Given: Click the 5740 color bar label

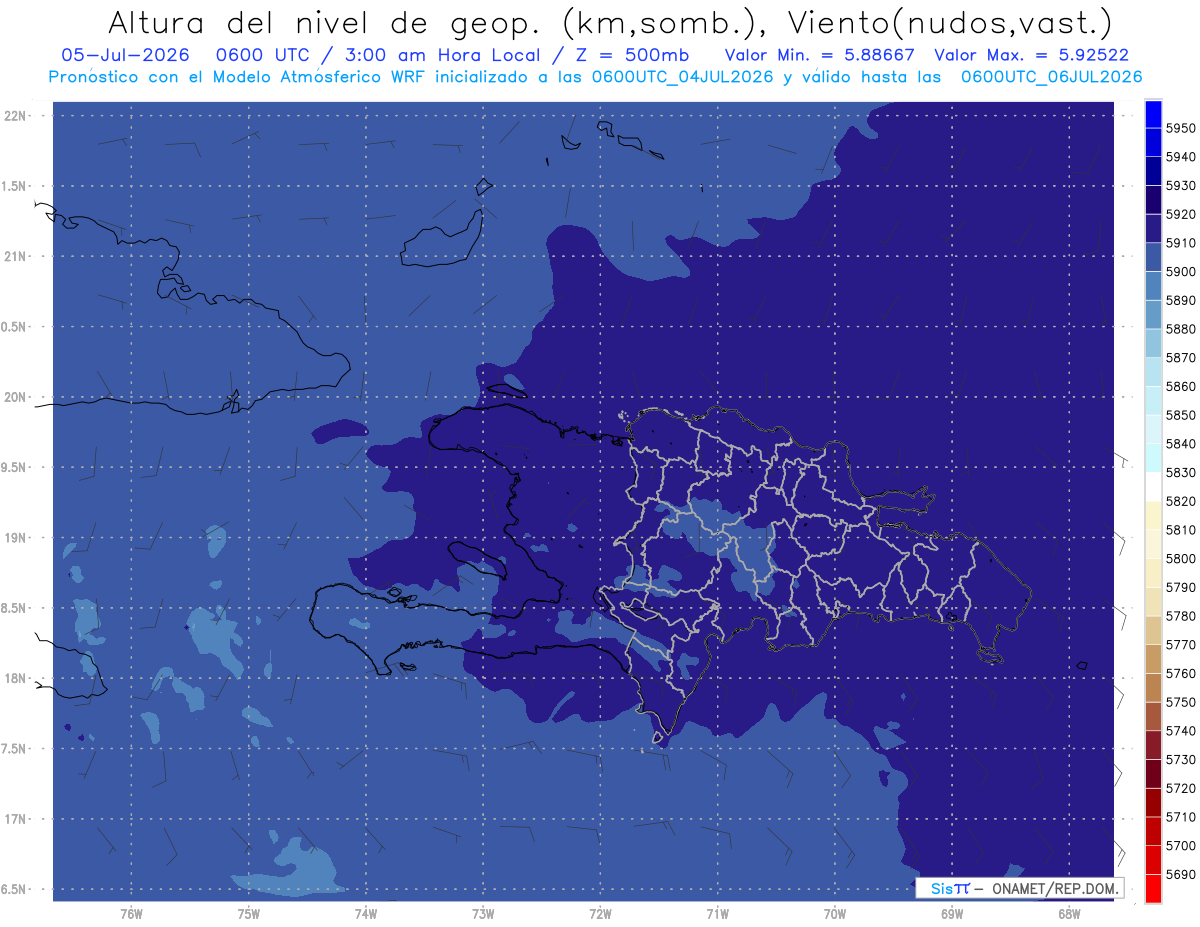Looking at the screenshot, I should [x=1180, y=731].
